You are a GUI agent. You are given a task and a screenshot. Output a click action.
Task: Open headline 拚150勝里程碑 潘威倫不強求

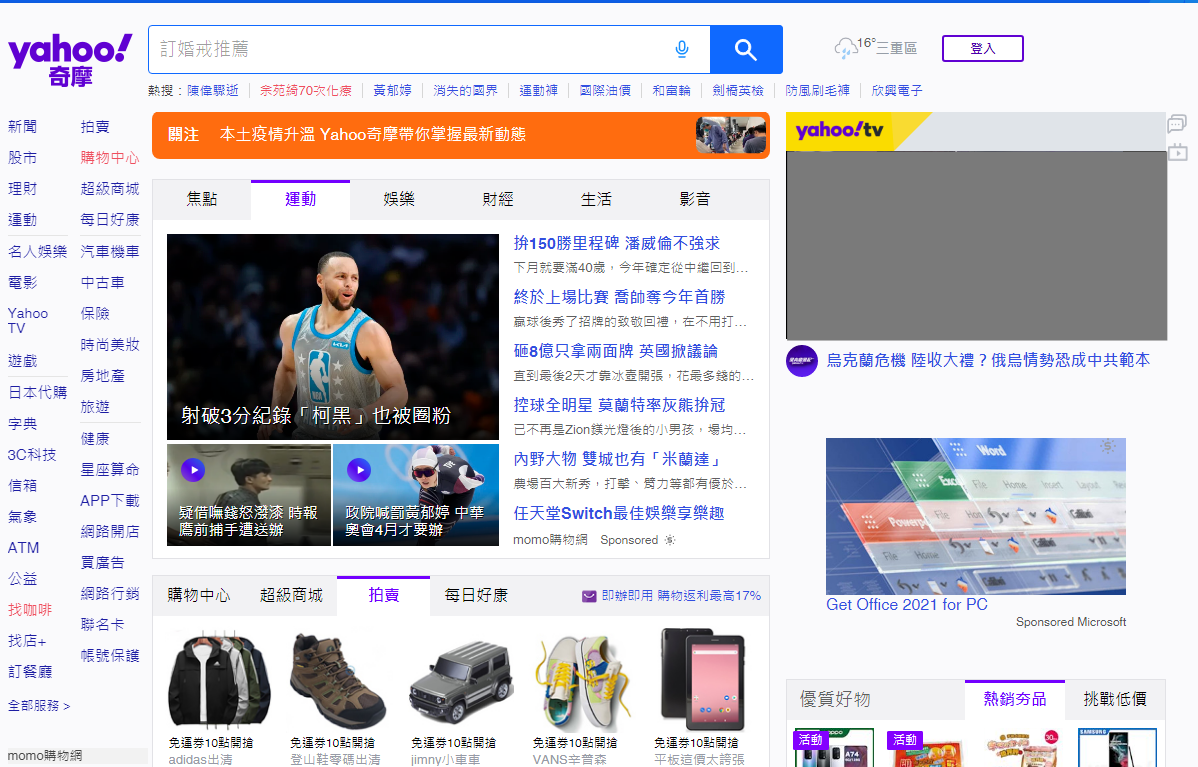[617, 244]
